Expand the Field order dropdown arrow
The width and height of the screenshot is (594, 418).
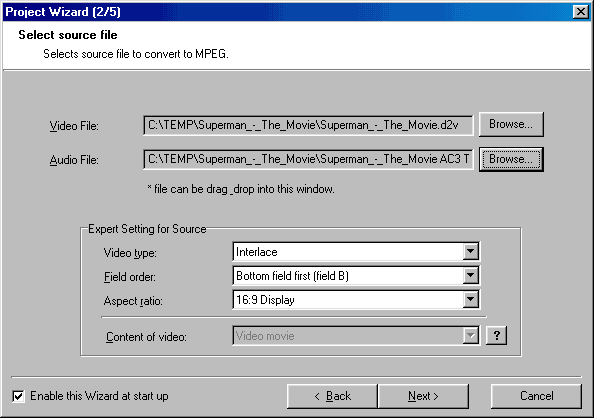coord(470,276)
